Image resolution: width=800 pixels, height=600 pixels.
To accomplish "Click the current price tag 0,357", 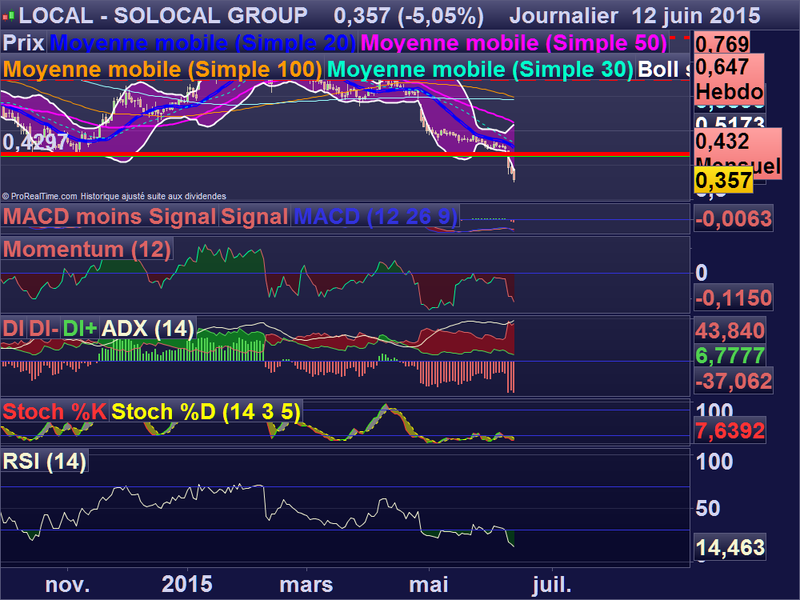I will tap(723, 181).
